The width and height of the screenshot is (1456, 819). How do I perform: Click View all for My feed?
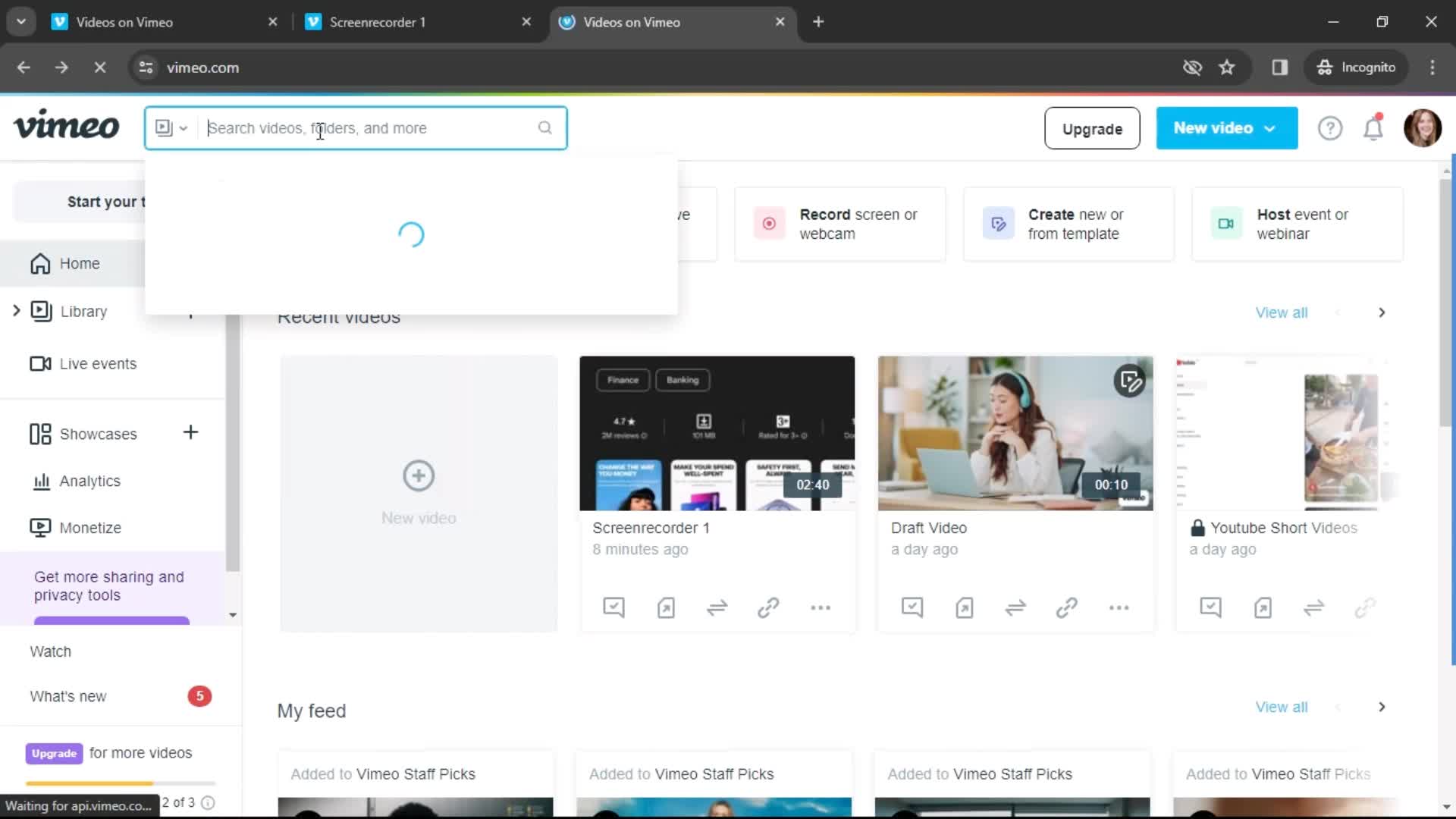coord(1281,707)
